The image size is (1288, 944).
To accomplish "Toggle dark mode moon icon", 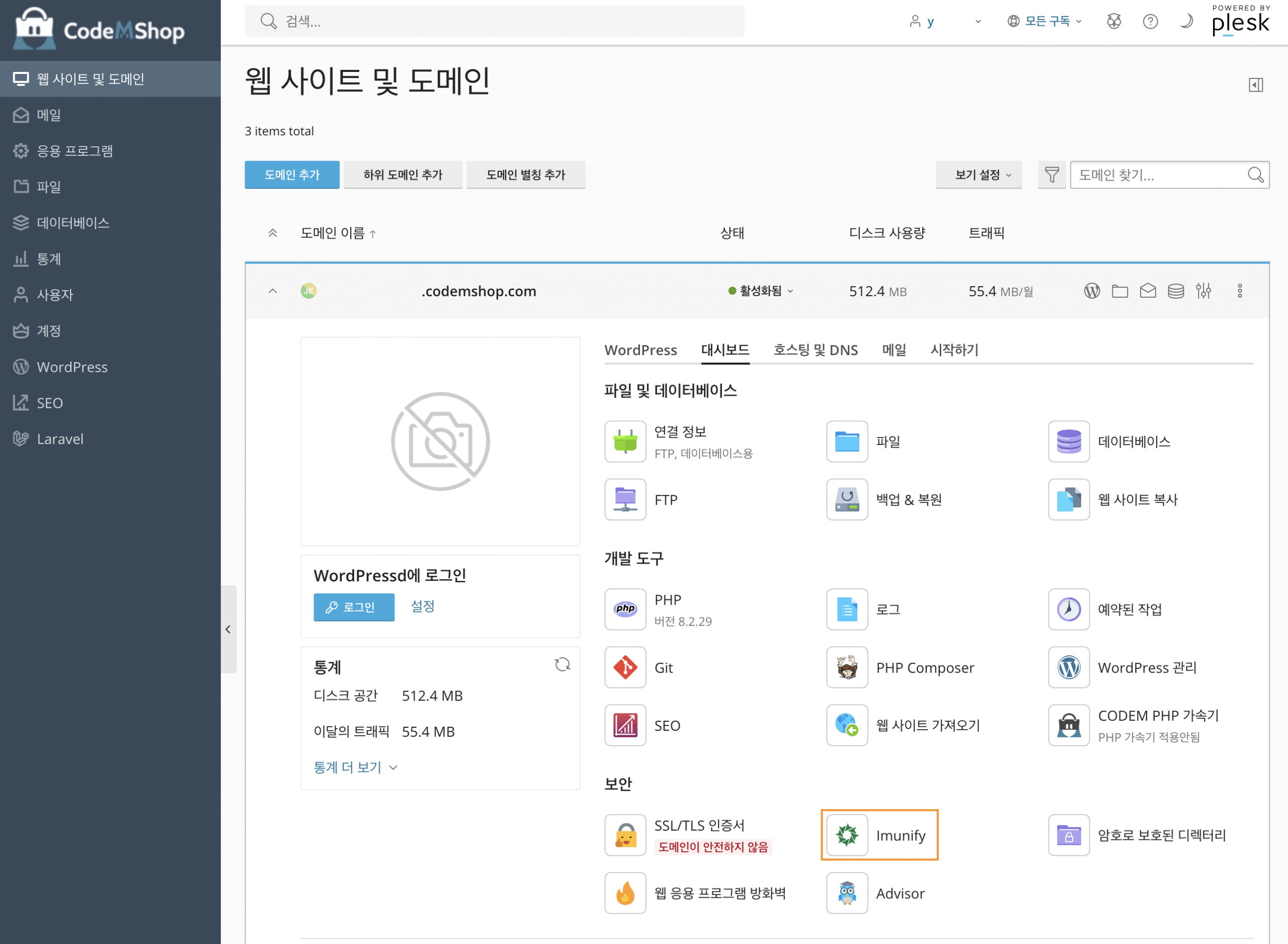I will coord(1186,22).
